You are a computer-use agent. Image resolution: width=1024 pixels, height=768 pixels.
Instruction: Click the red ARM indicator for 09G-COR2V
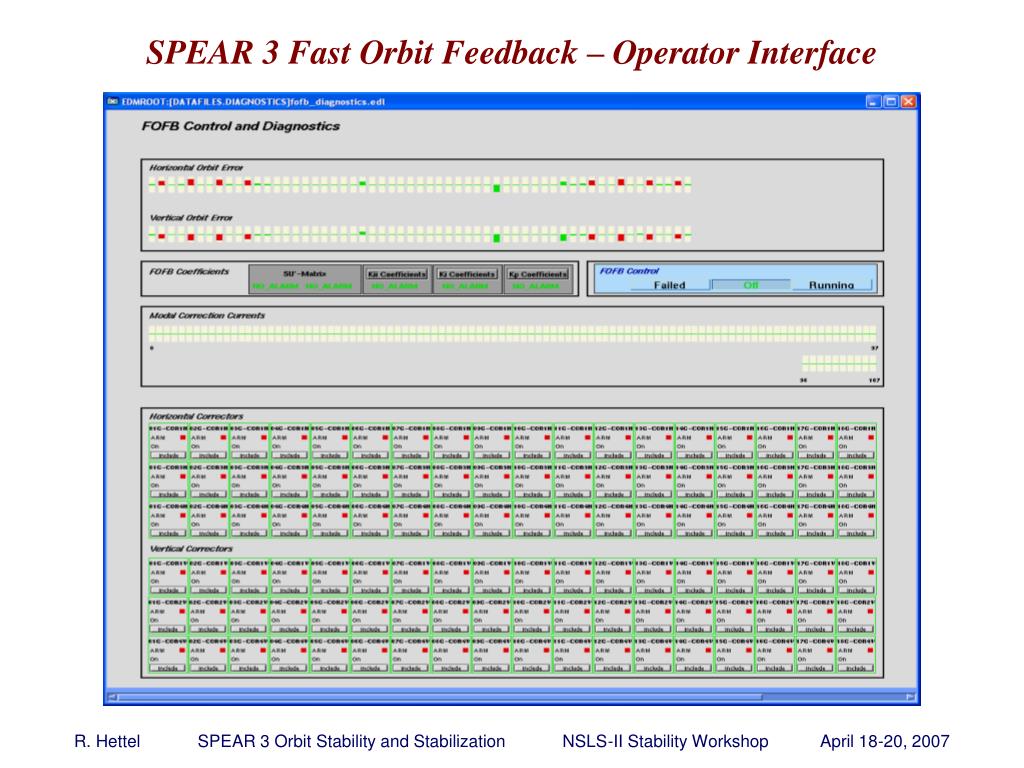(507, 612)
